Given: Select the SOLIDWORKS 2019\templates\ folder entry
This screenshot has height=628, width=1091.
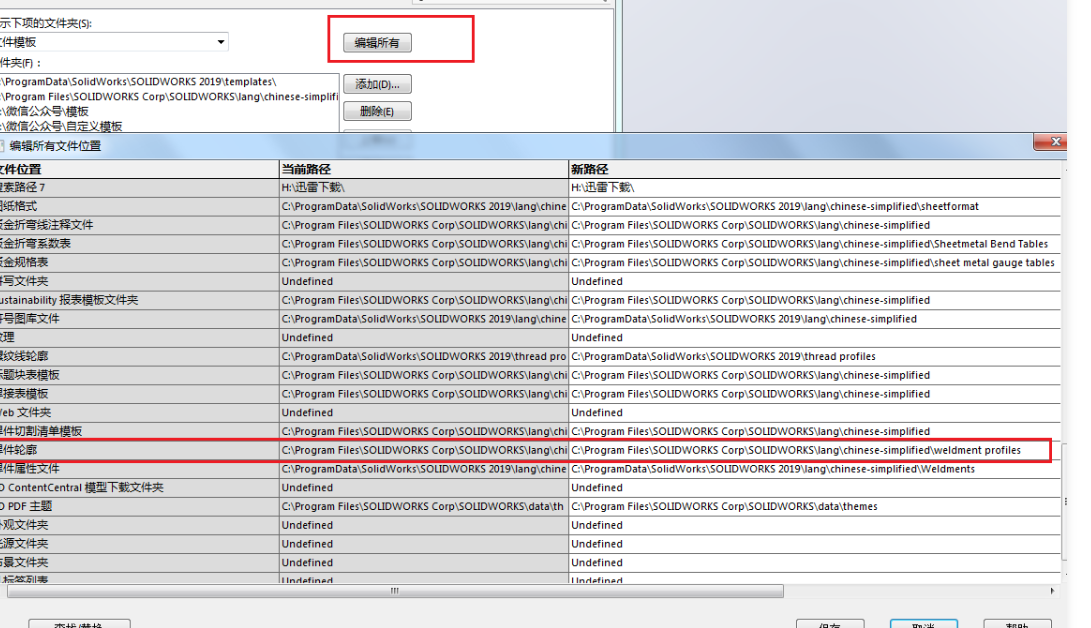Looking at the screenshot, I should [168, 81].
